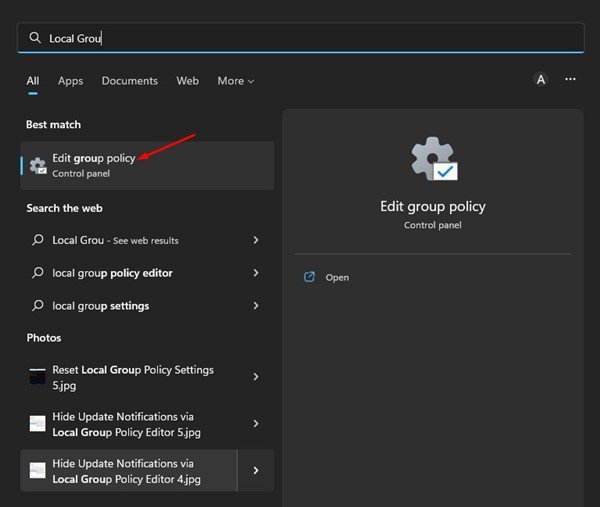The image size is (600, 507).
Task: Switch to the Apps tab
Action: [x=70, y=81]
